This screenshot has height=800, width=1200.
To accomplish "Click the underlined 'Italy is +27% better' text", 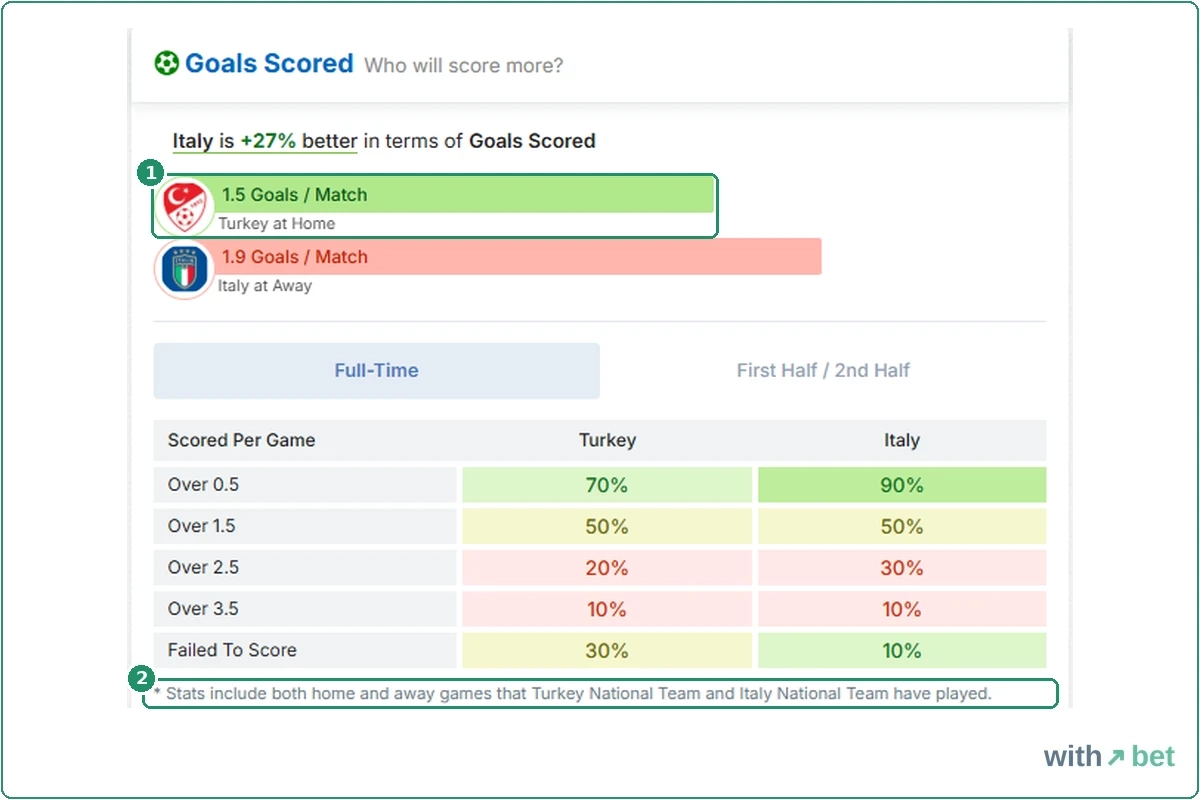I will pos(264,141).
